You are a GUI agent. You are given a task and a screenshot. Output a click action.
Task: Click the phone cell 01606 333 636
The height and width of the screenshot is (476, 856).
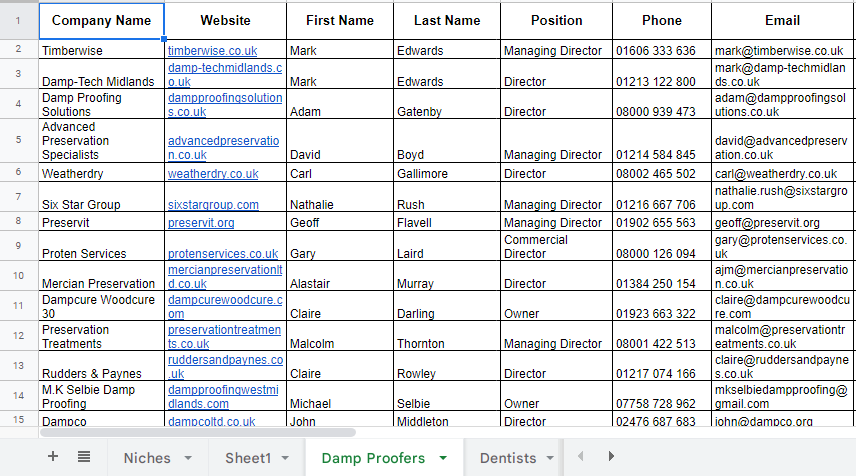click(662, 50)
